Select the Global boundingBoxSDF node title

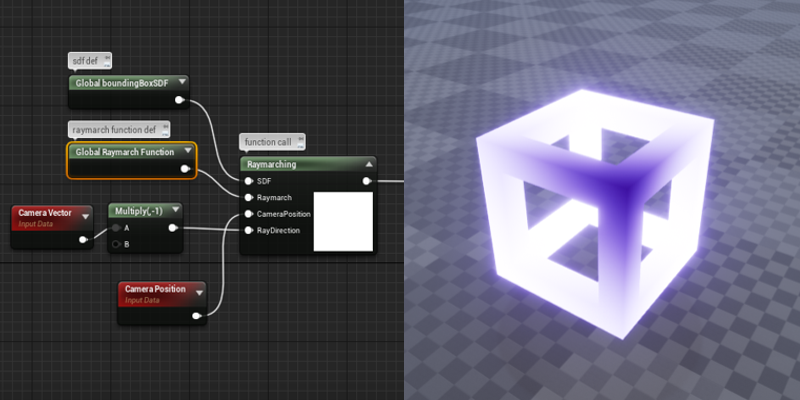coord(122,83)
